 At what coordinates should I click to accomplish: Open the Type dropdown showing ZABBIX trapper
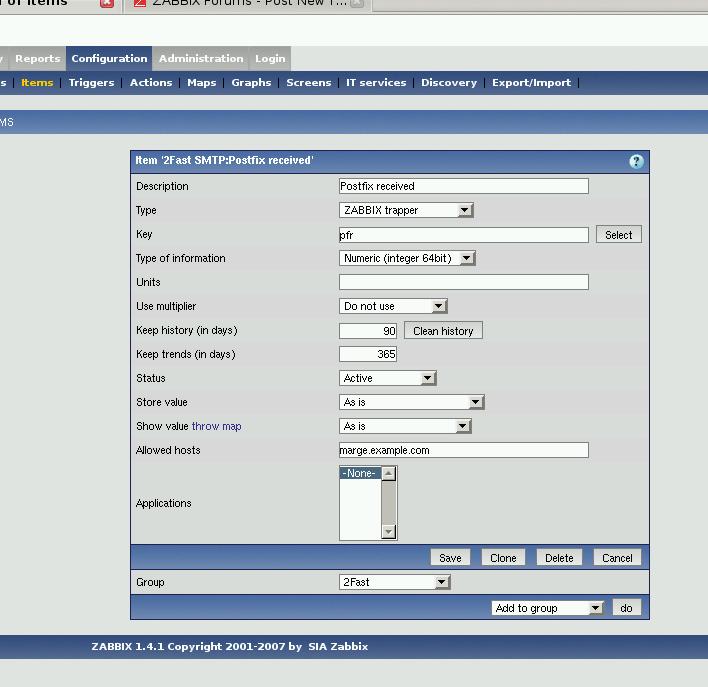click(x=406, y=210)
